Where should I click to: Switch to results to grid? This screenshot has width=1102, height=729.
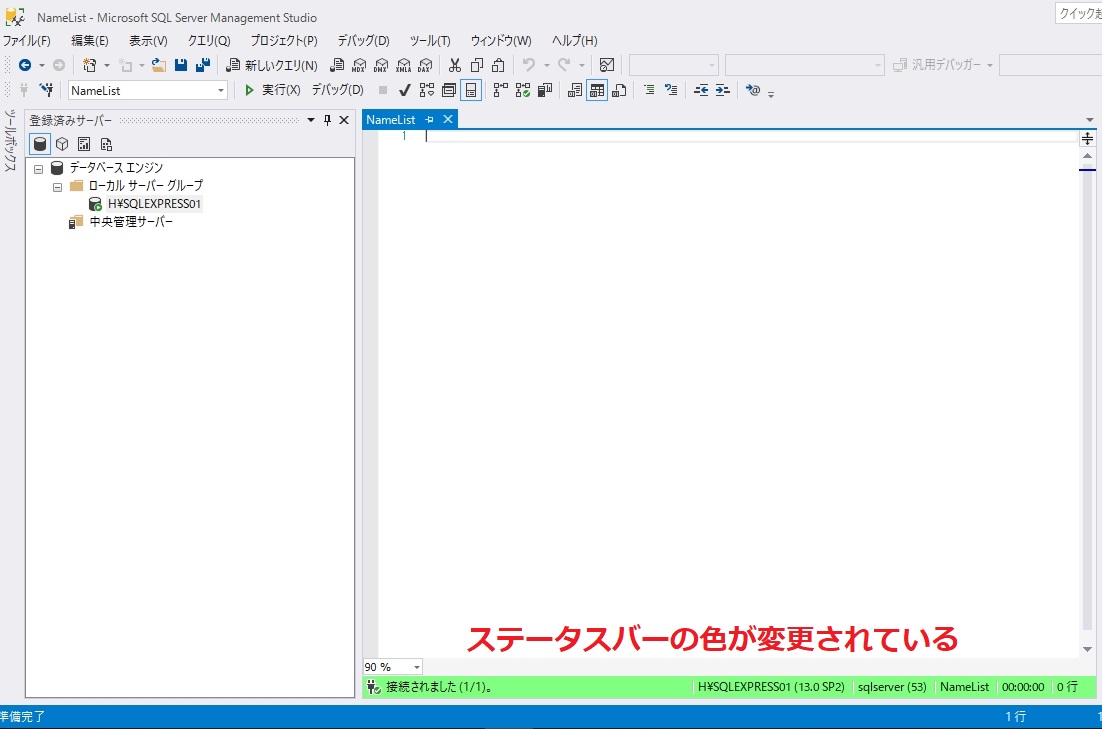(597, 90)
